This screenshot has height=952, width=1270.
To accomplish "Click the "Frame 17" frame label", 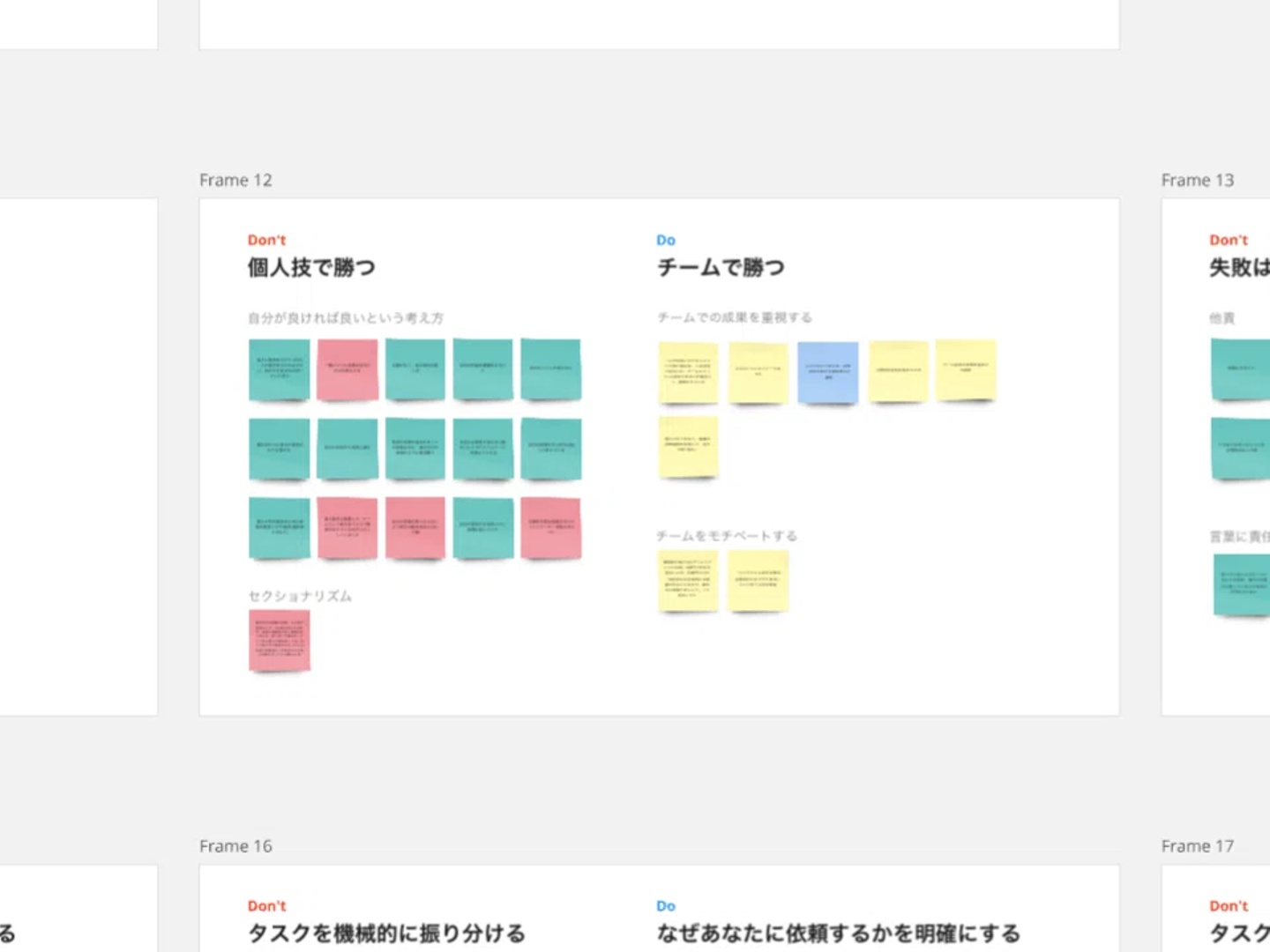I will [x=1198, y=846].
